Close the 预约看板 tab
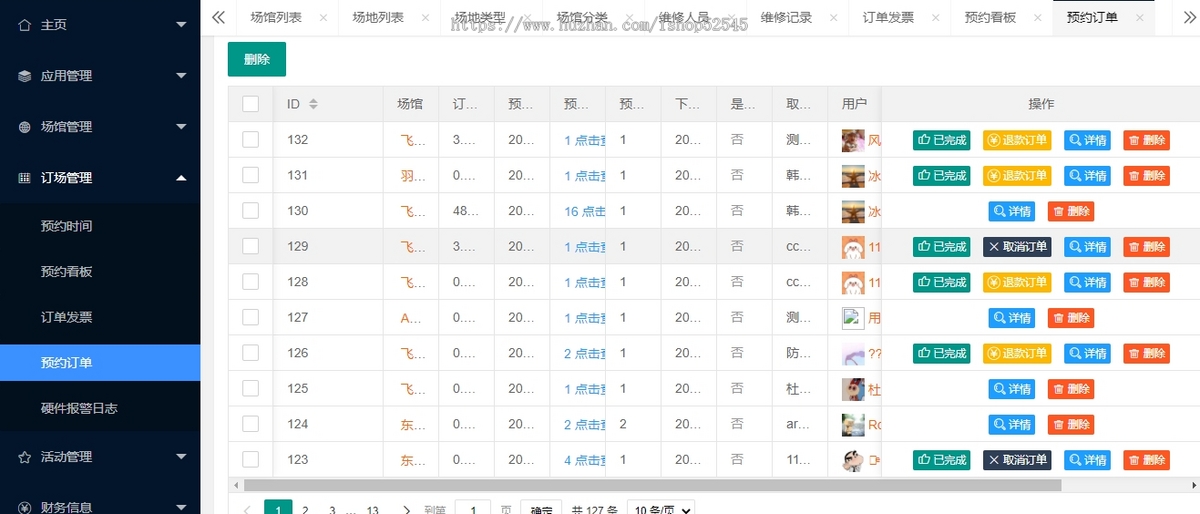This screenshot has width=1200, height=514. [x=1037, y=18]
